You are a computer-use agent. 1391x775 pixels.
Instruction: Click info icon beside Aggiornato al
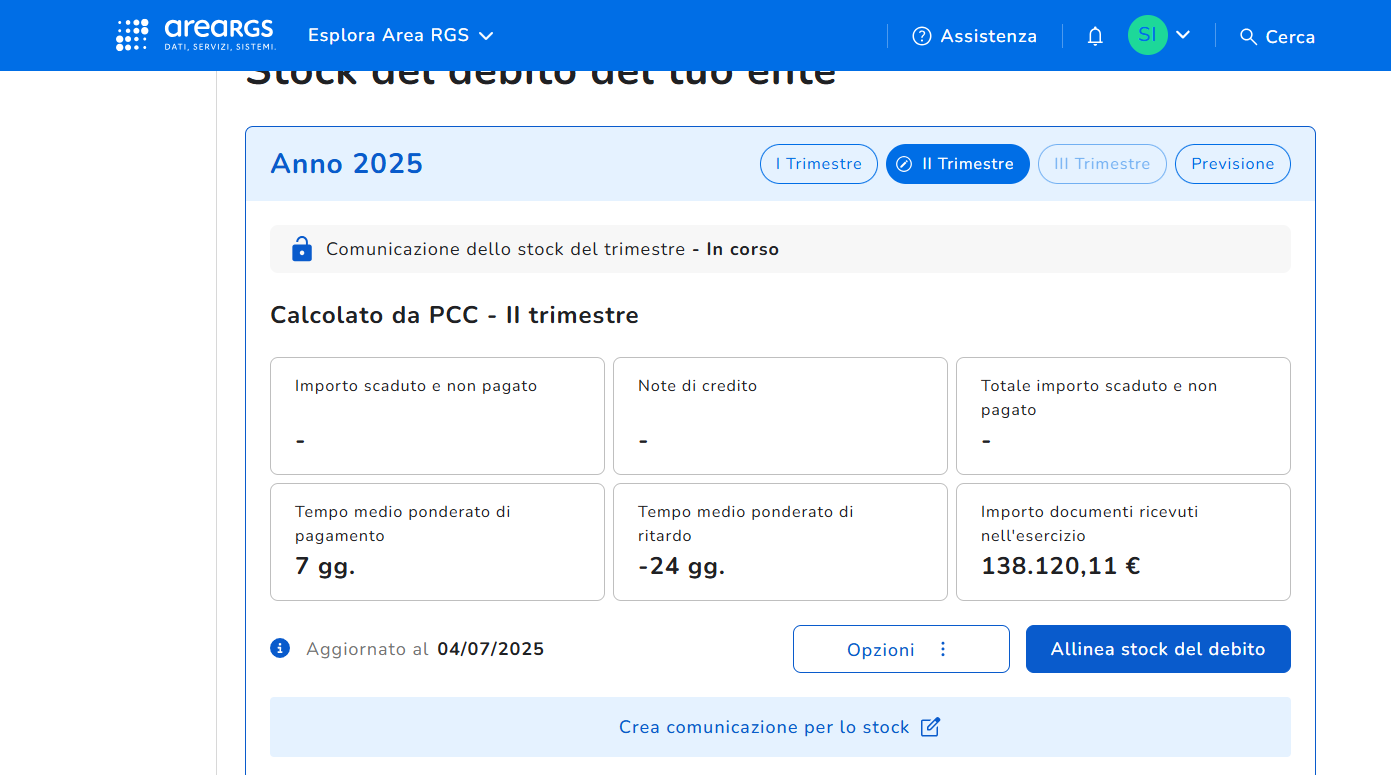click(x=280, y=648)
